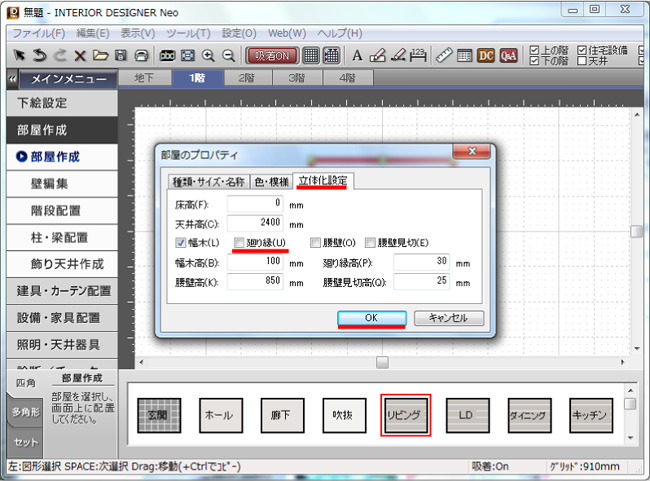Image resolution: width=650 pixels, height=481 pixels.
Task: Click the undo arrow icon in toolbar
Action: [x=40, y=55]
